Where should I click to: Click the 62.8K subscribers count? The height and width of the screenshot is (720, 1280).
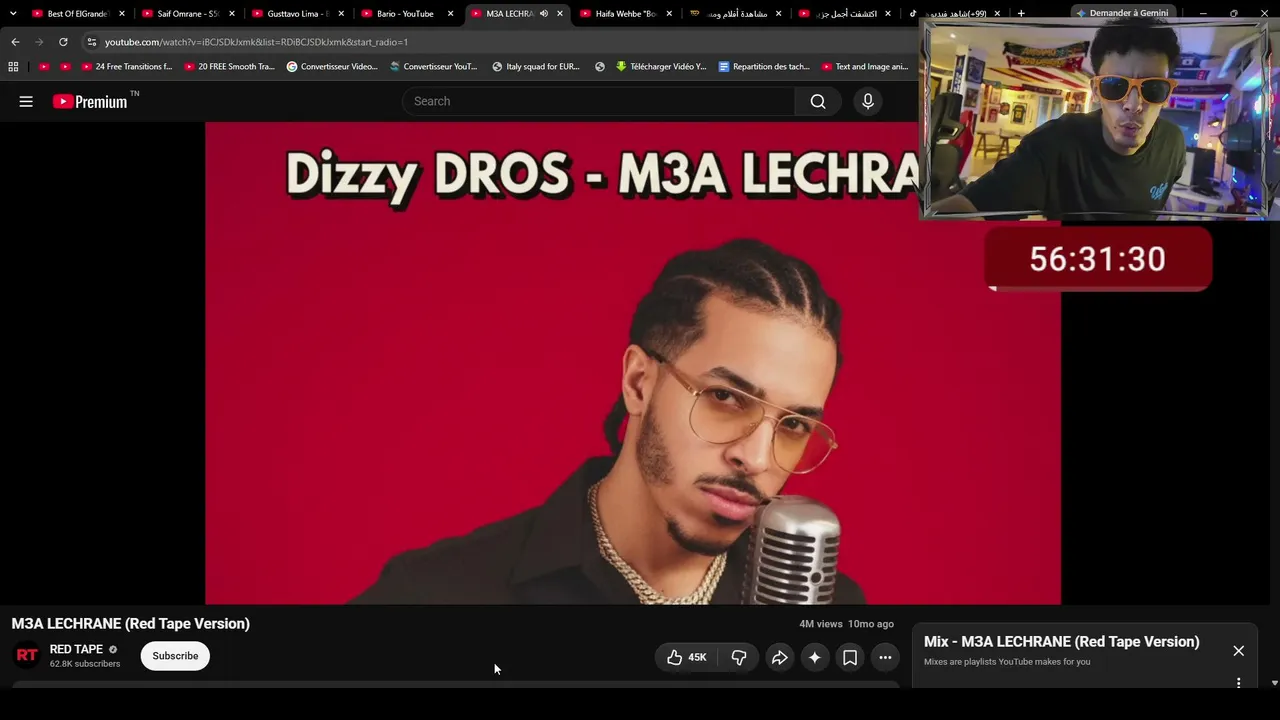click(85, 664)
